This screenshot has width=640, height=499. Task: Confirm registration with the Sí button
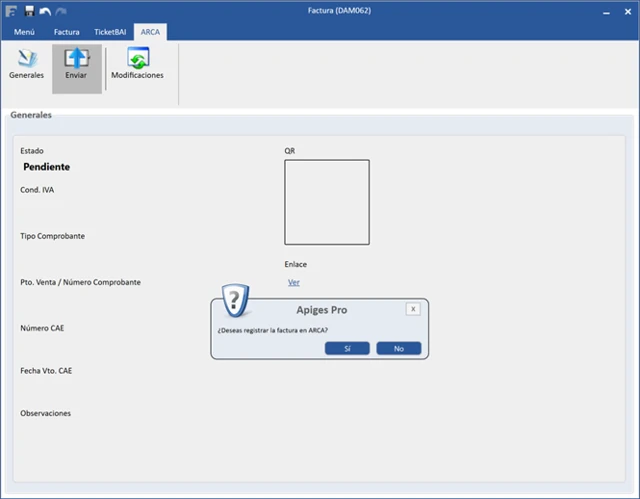347,348
